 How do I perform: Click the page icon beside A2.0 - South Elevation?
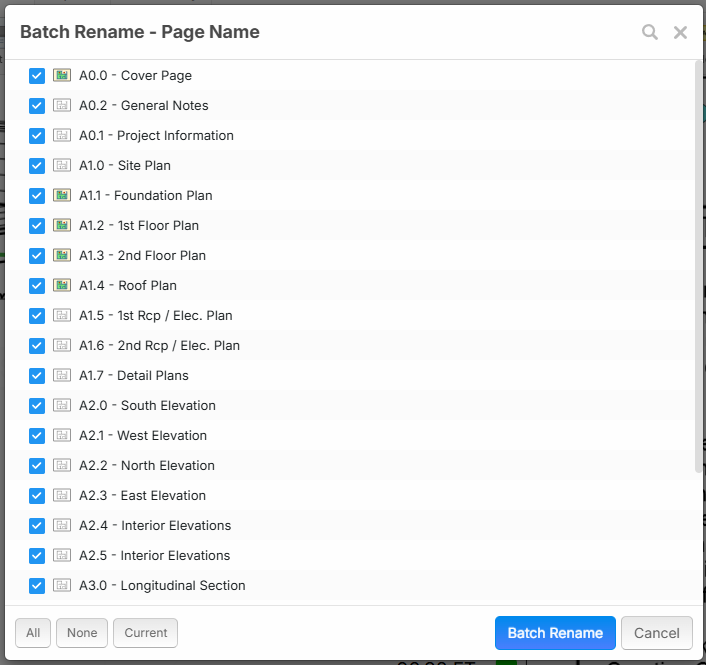point(62,405)
